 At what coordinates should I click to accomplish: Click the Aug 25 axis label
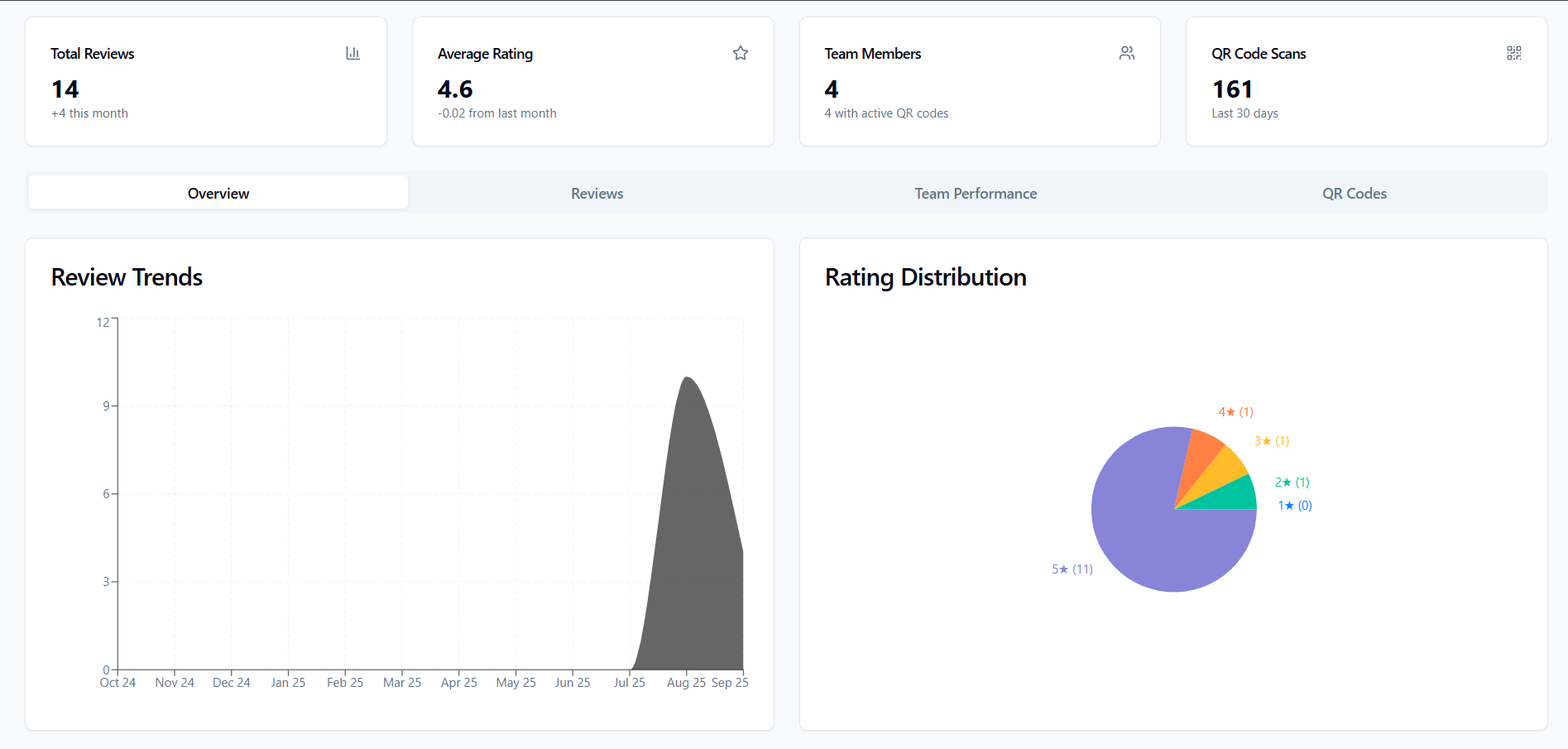pos(686,682)
